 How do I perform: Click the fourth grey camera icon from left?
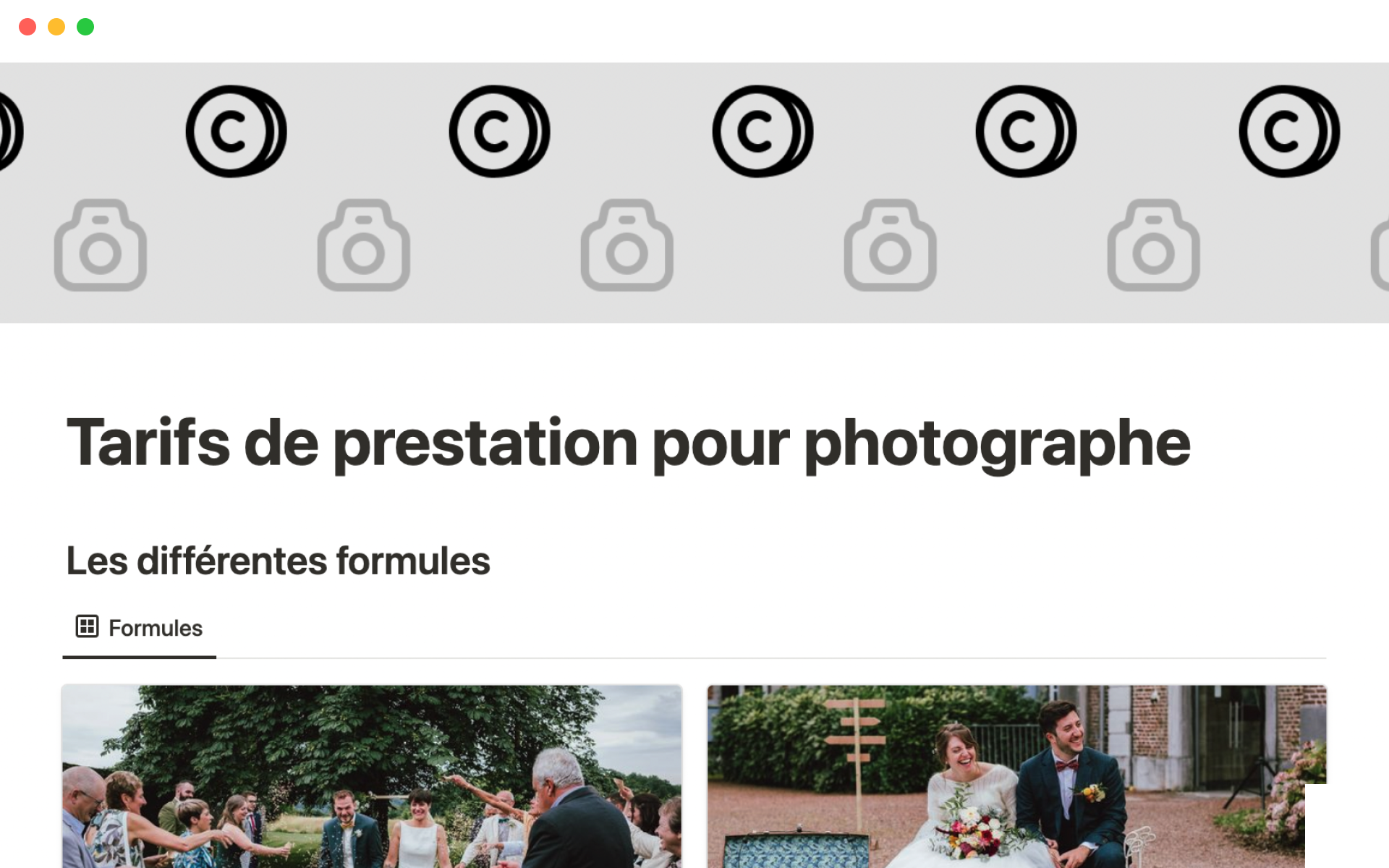pyautogui.click(x=891, y=245)
